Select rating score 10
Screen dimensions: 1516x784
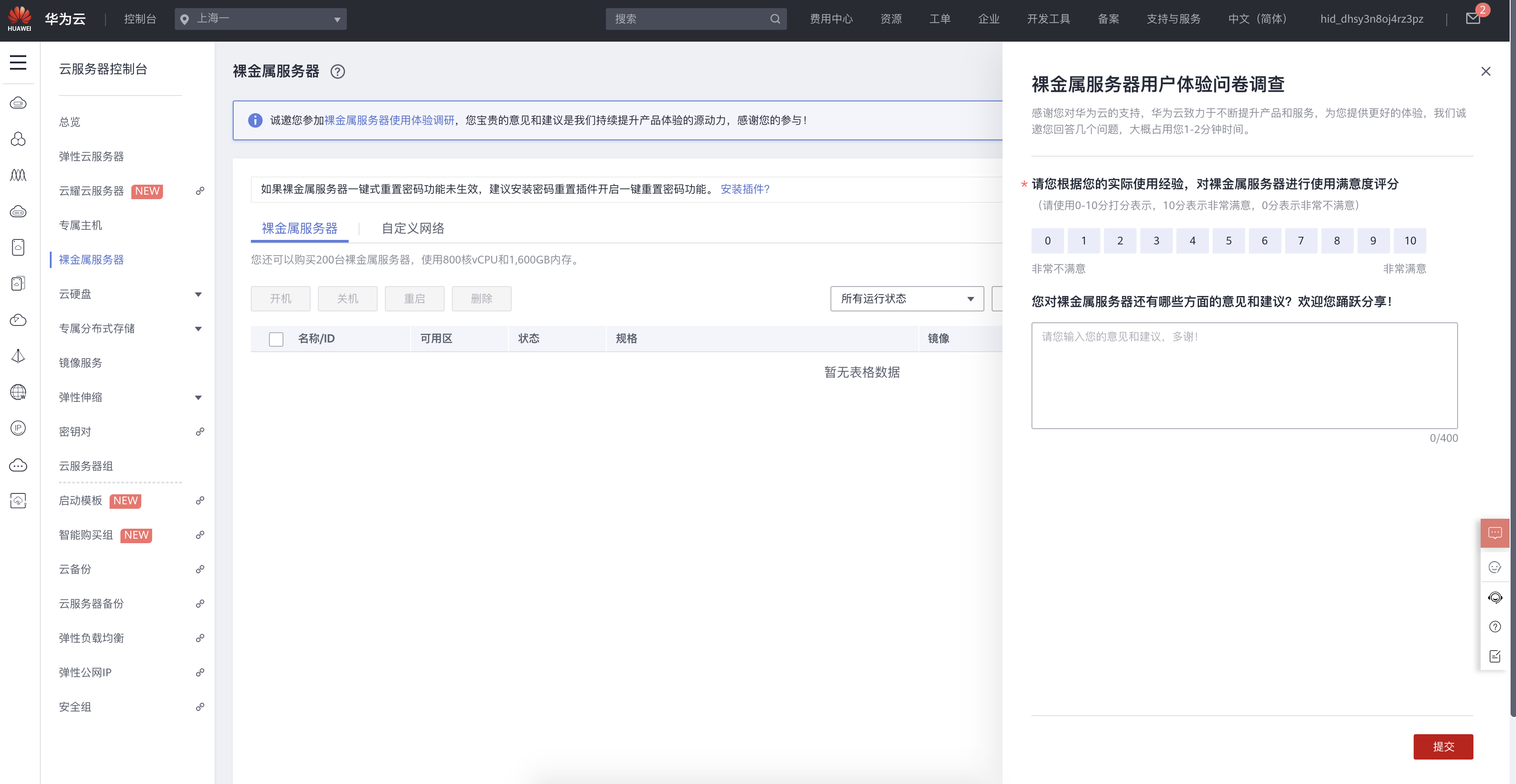pyautogui.click(x=1410, y=240)
